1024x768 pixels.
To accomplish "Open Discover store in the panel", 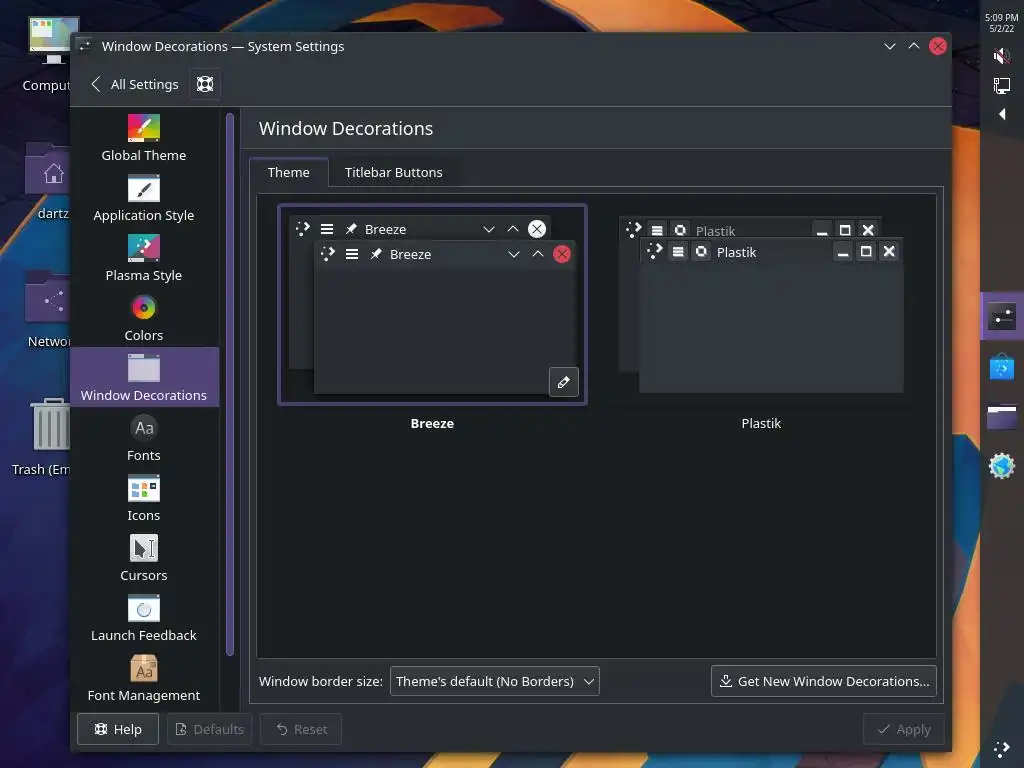I will click(x=1002, y=367).
